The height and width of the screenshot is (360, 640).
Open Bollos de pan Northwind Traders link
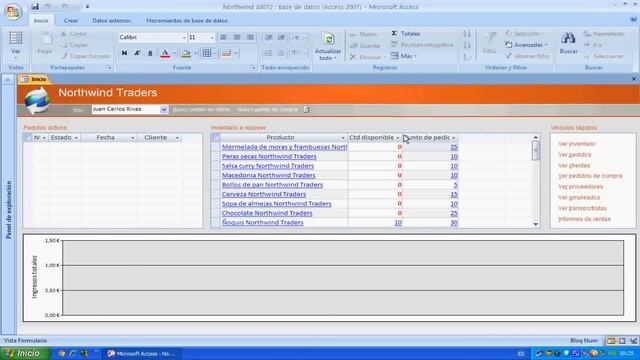tap(272, 184)
